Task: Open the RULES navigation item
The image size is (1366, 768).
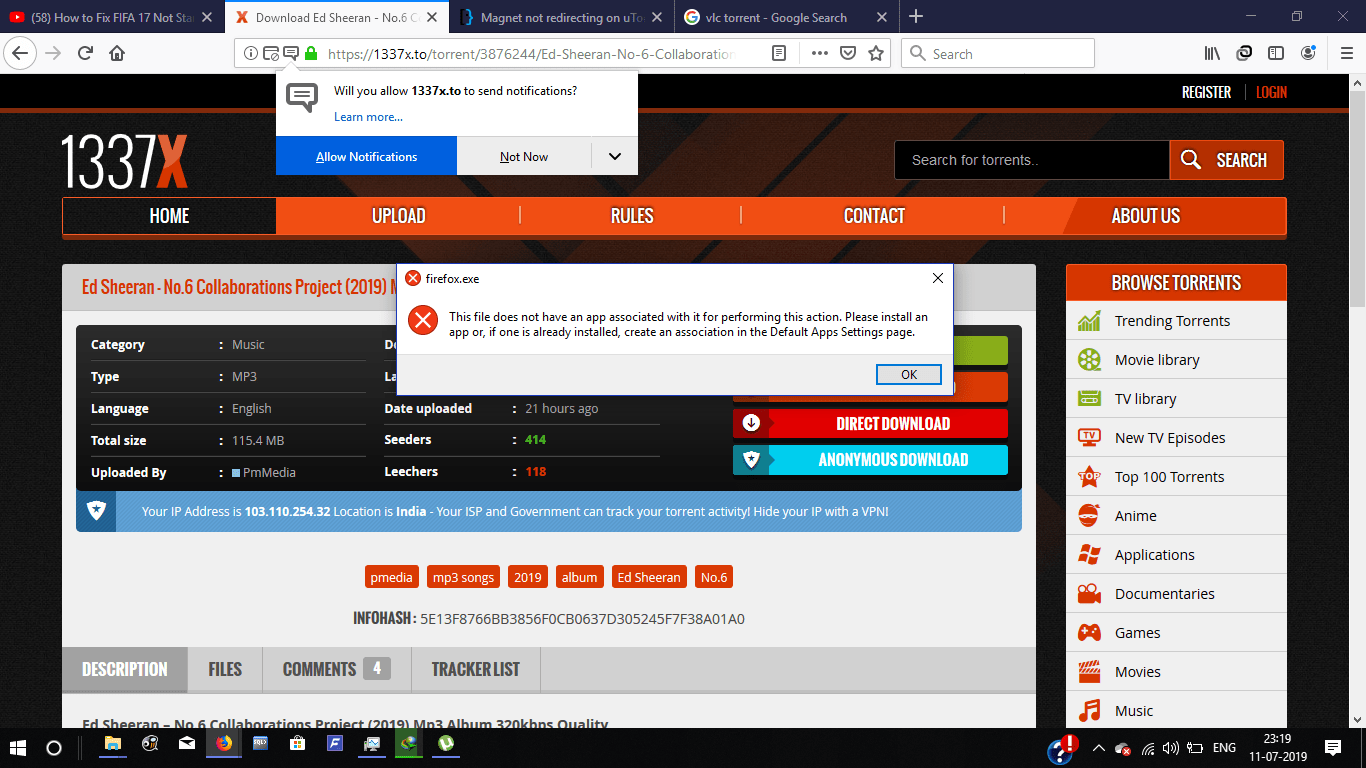Action: point(632,216)
